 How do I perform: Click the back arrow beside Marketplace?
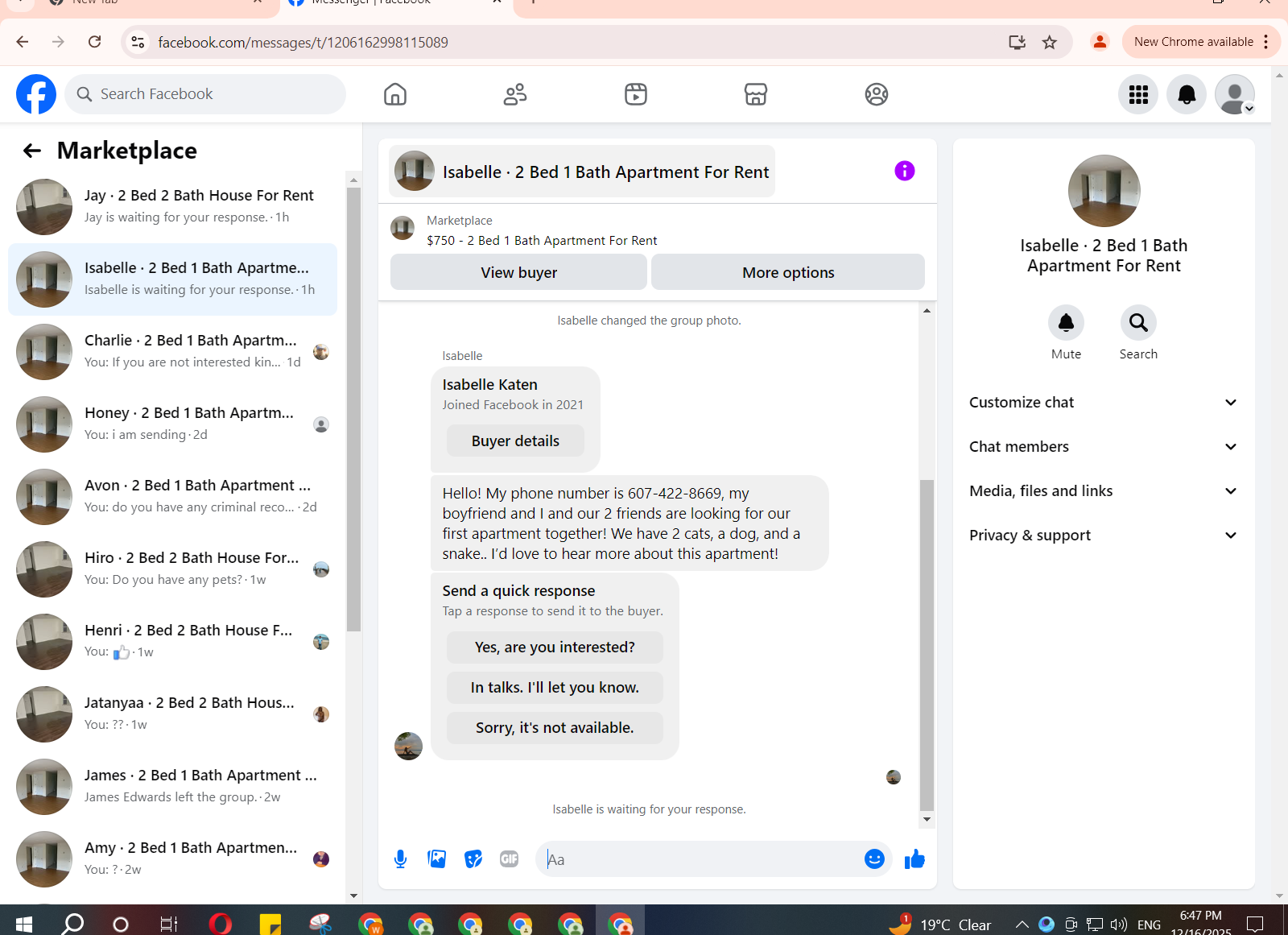32,151
